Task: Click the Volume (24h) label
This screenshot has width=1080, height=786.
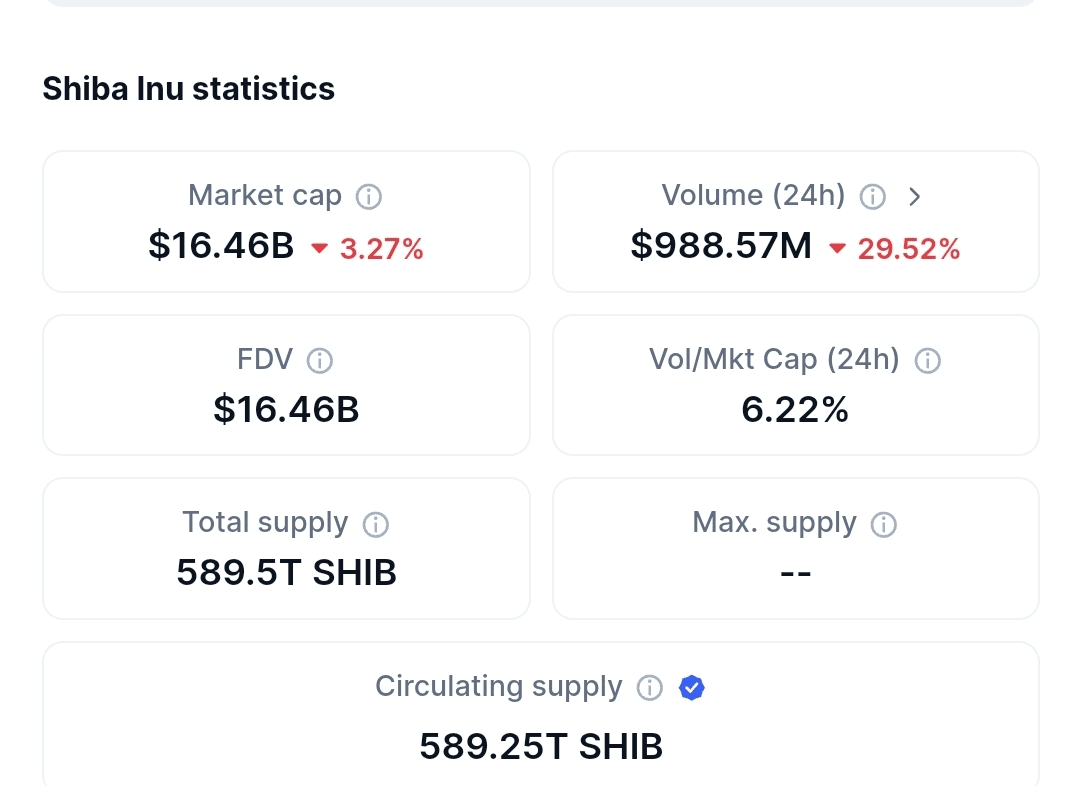Action: pos(753,195)
